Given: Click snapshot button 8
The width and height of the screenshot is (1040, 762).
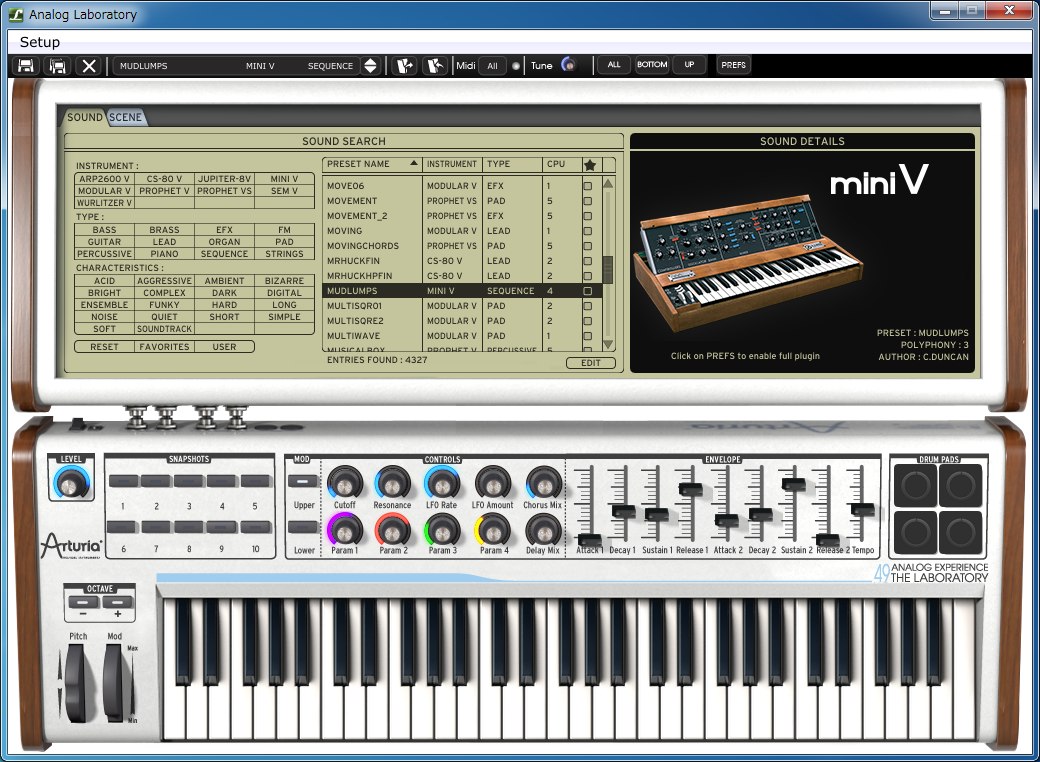Looking at the screenshot, I should click(x=189, y=527).
